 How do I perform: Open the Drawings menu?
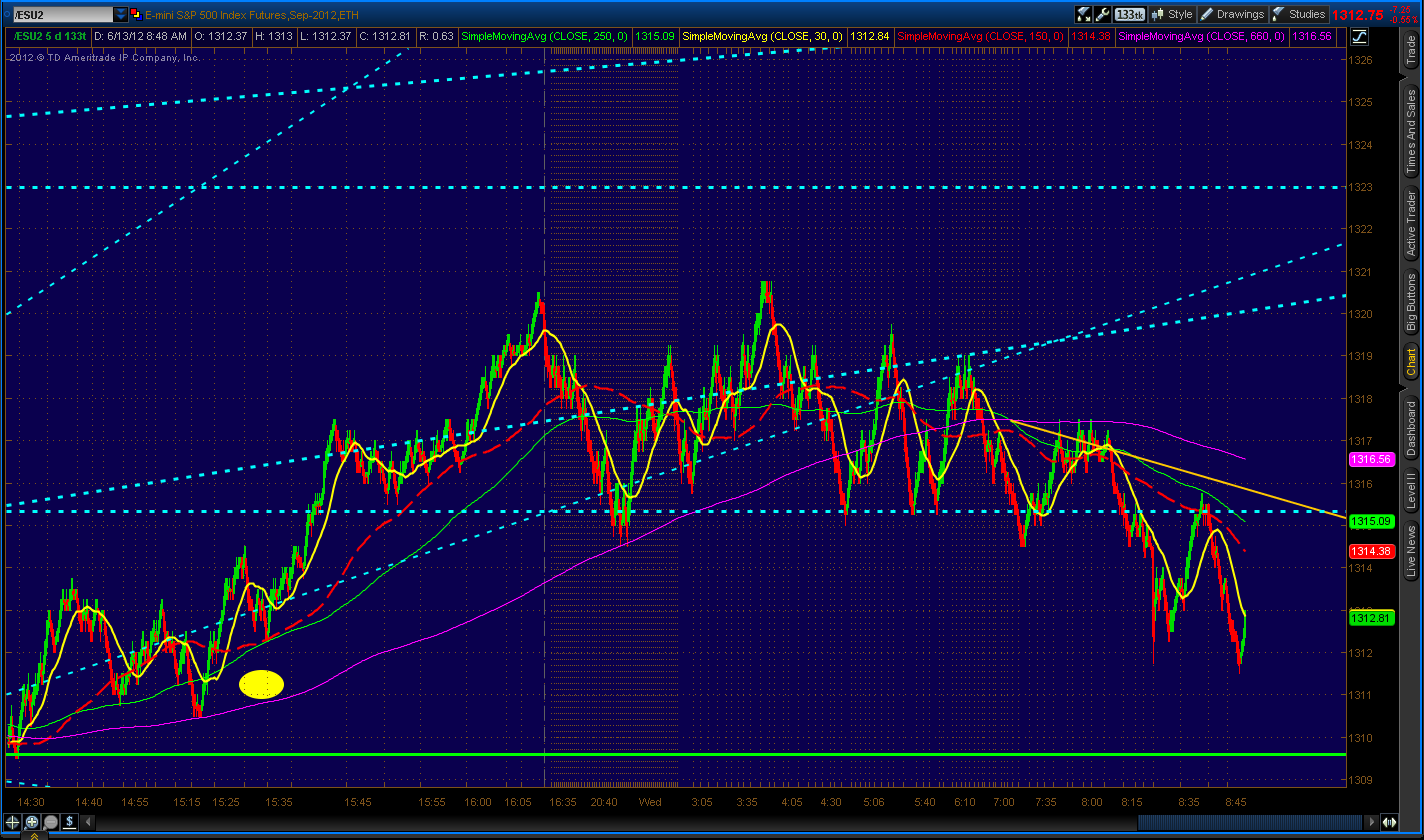pos(1233,14)
